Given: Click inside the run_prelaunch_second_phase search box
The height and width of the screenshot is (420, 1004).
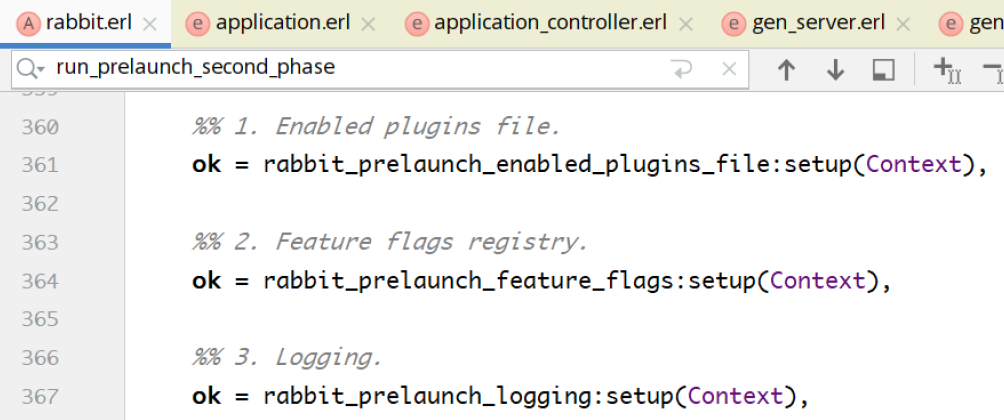Looking at the screenshot, I should (x=350, y=69).
